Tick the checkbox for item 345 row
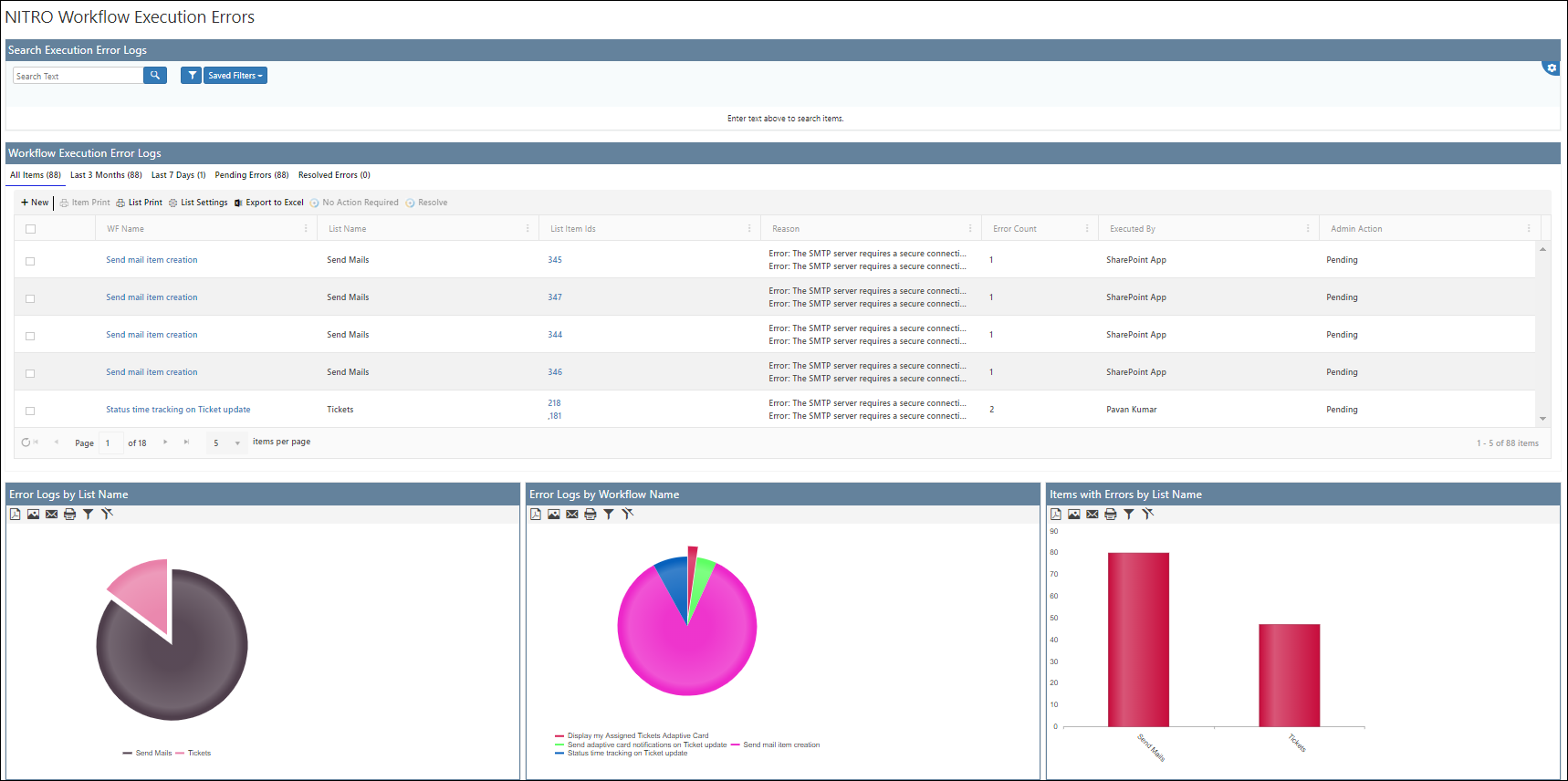1568x781 pixels. click(30, 261)
